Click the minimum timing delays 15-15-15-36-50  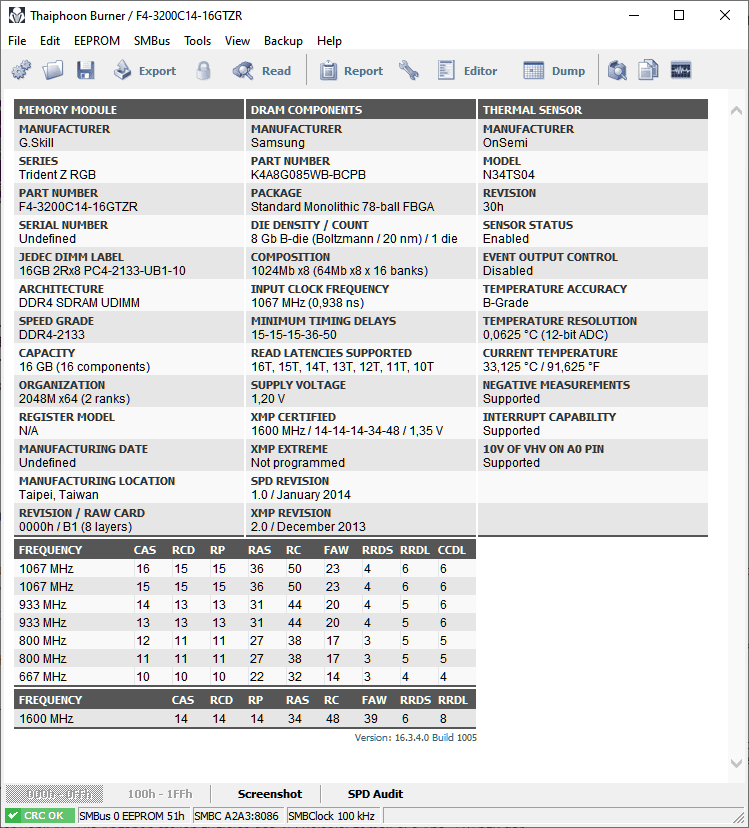(294, 335)
